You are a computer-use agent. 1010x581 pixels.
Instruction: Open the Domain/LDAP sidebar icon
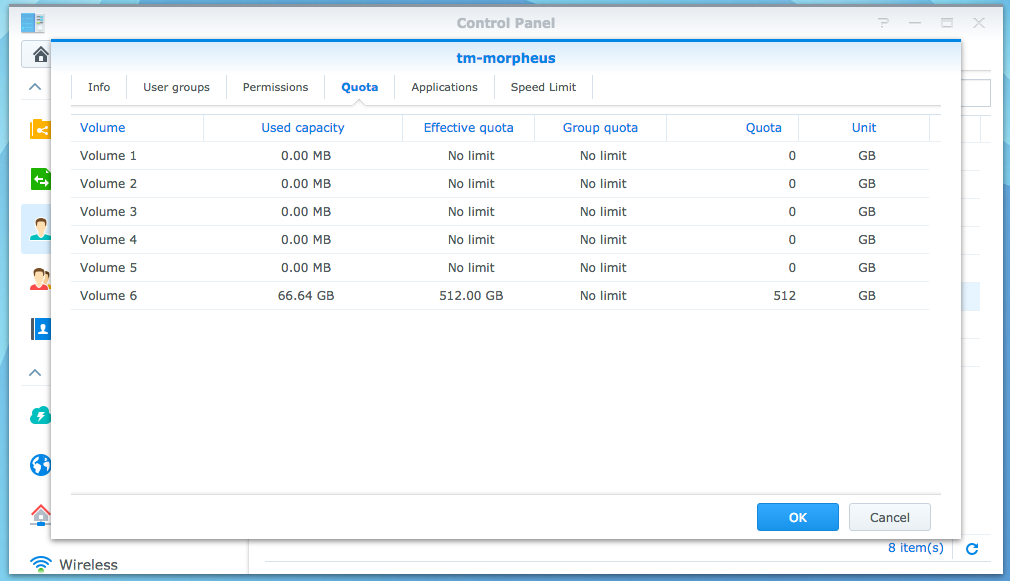40,329
